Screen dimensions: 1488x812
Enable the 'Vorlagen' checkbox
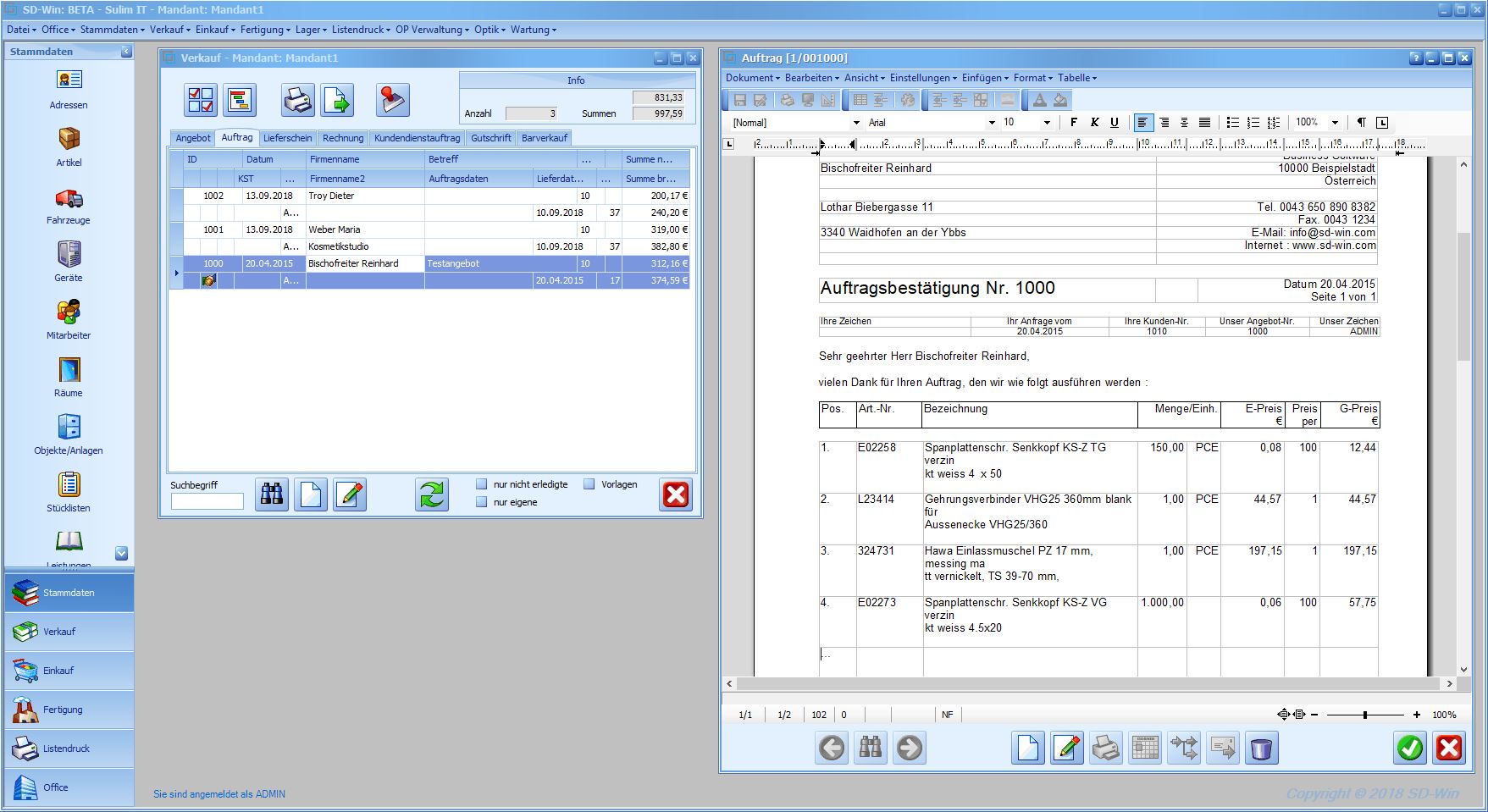point(589,484)
